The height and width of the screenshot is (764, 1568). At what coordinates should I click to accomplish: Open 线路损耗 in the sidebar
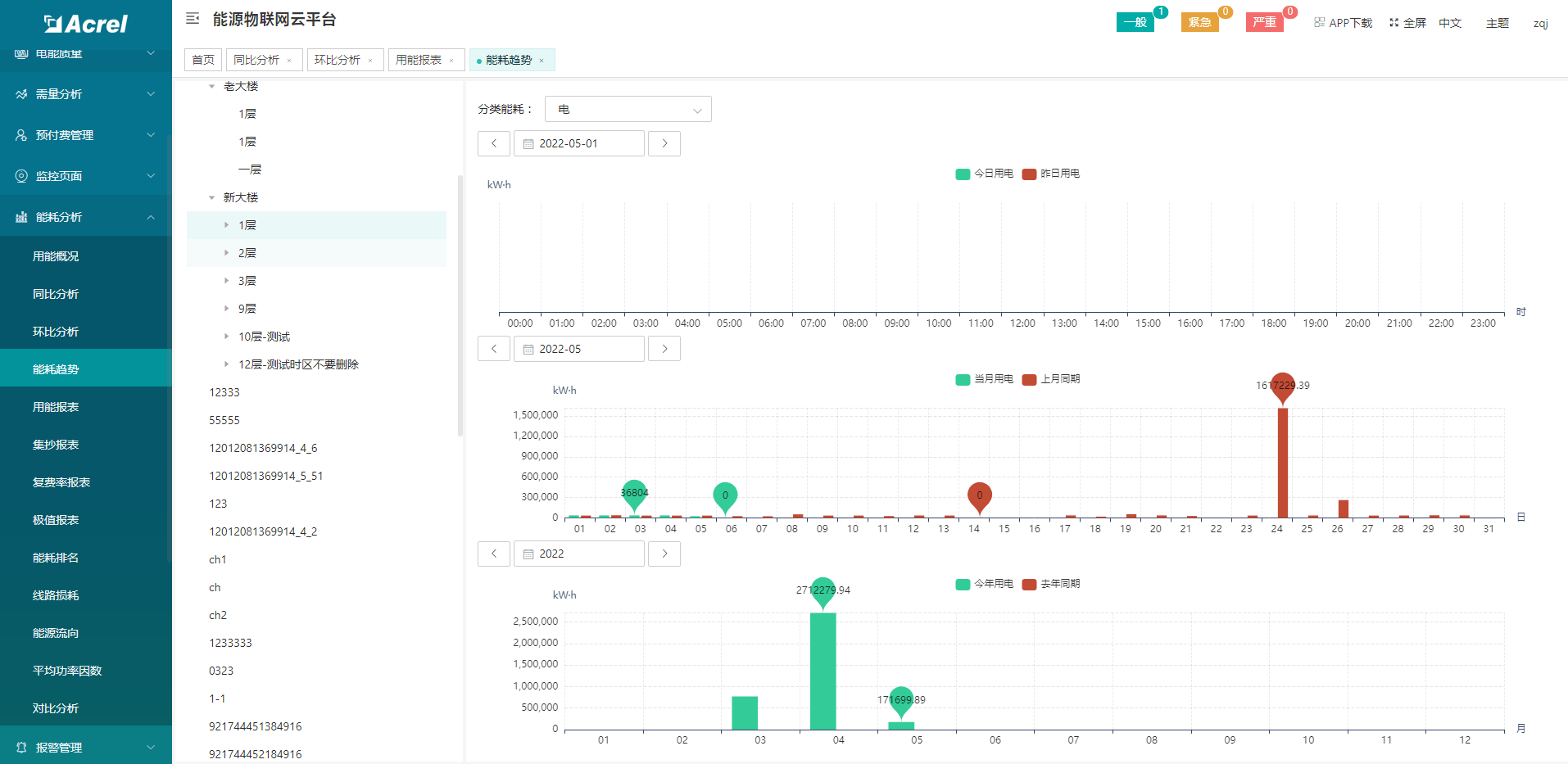[x=56, y=595]
